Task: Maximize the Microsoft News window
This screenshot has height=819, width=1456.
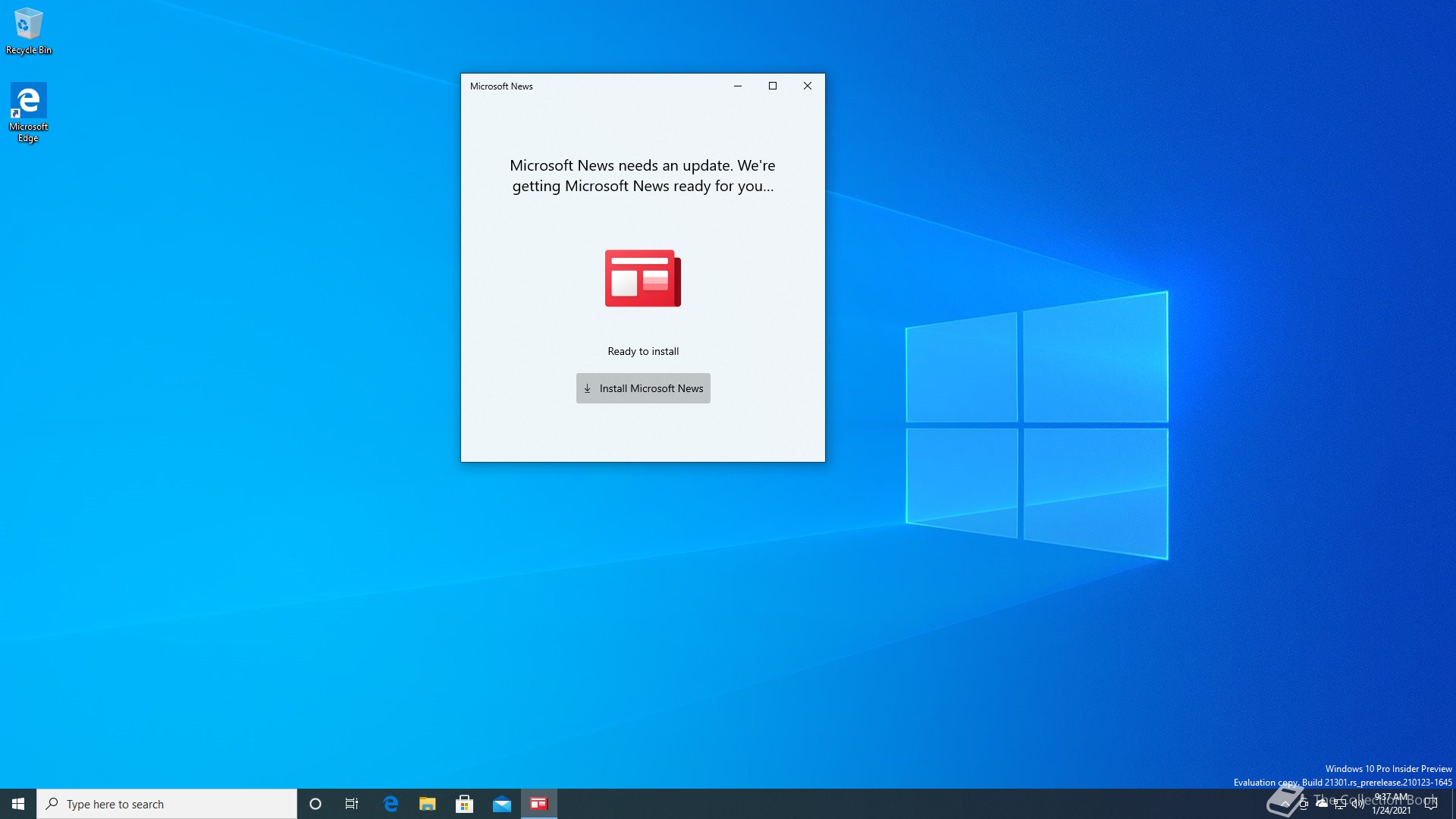Action: coord(773,86)
